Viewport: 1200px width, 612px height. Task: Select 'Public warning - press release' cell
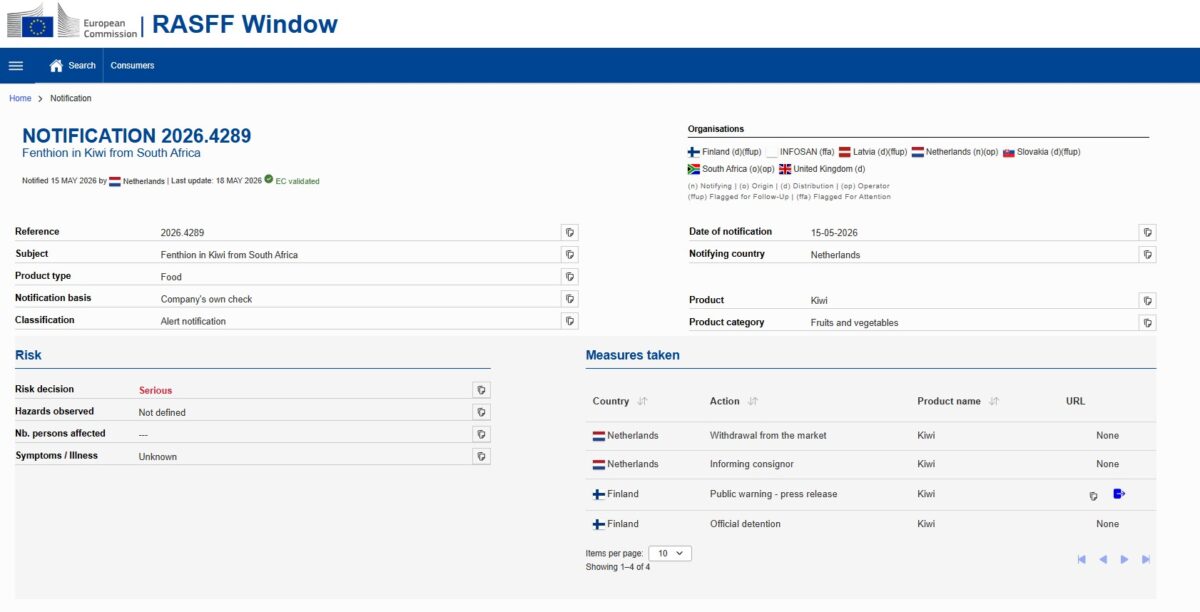click(773, 494)
